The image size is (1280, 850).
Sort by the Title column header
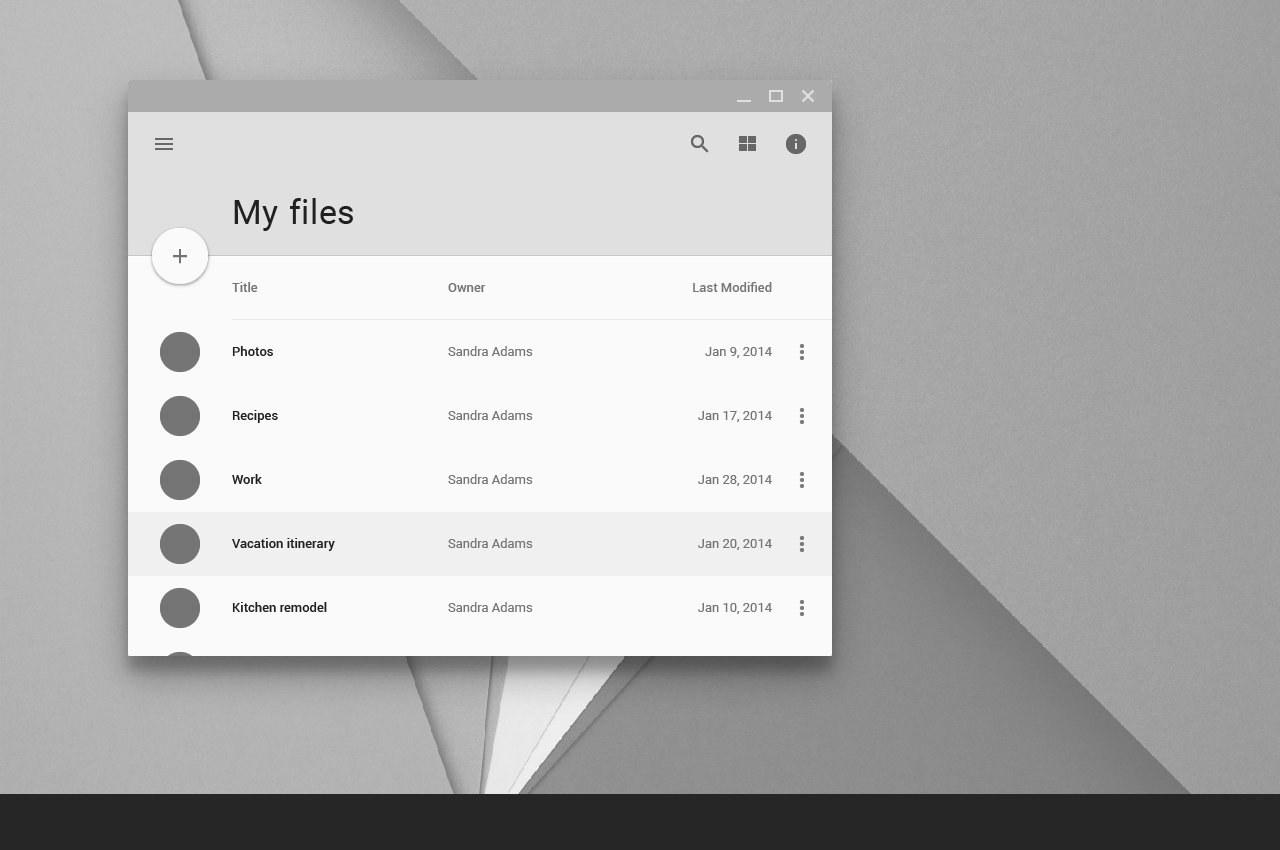[x=244, y=288]
